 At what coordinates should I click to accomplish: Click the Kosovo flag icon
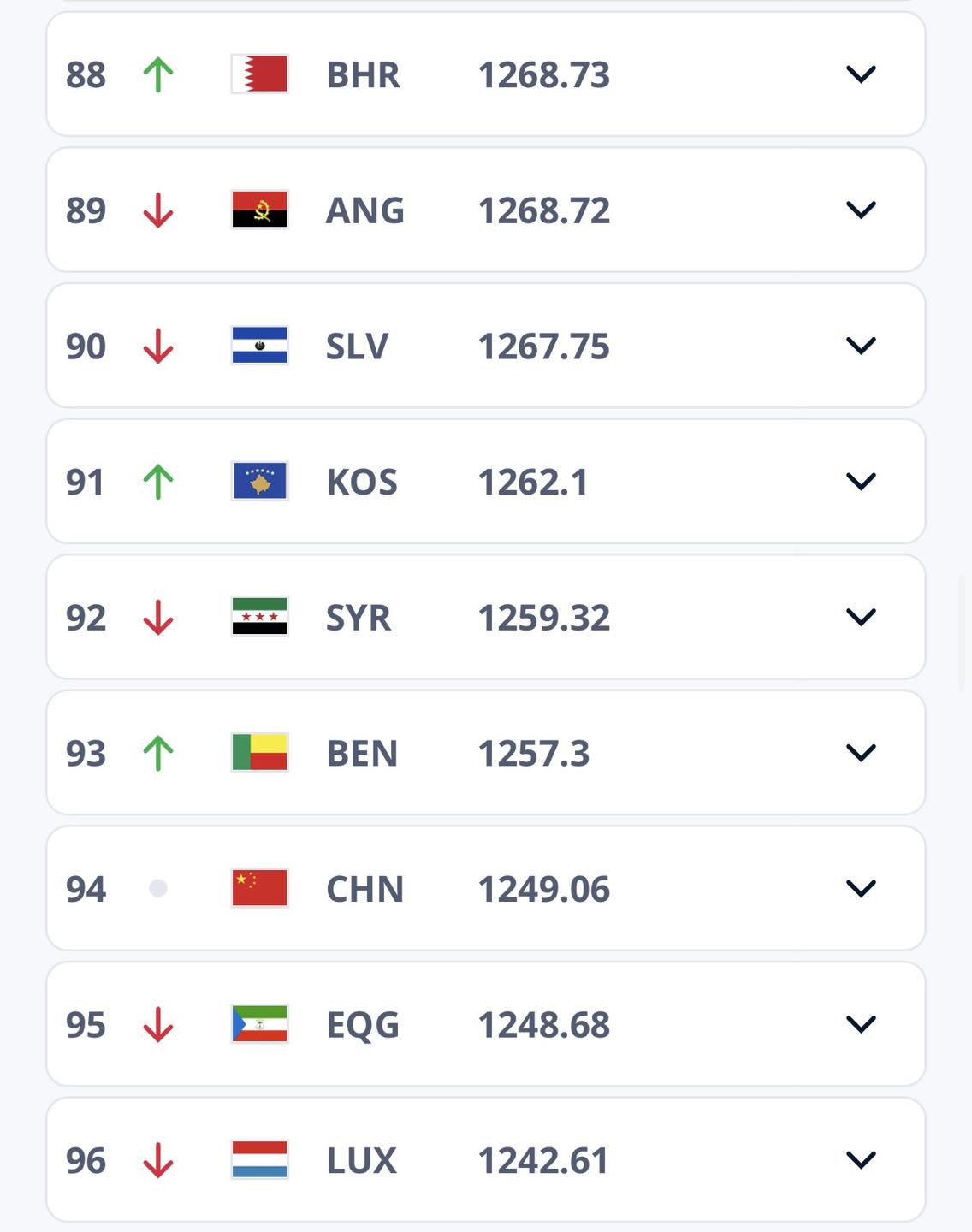coord(260,482)
